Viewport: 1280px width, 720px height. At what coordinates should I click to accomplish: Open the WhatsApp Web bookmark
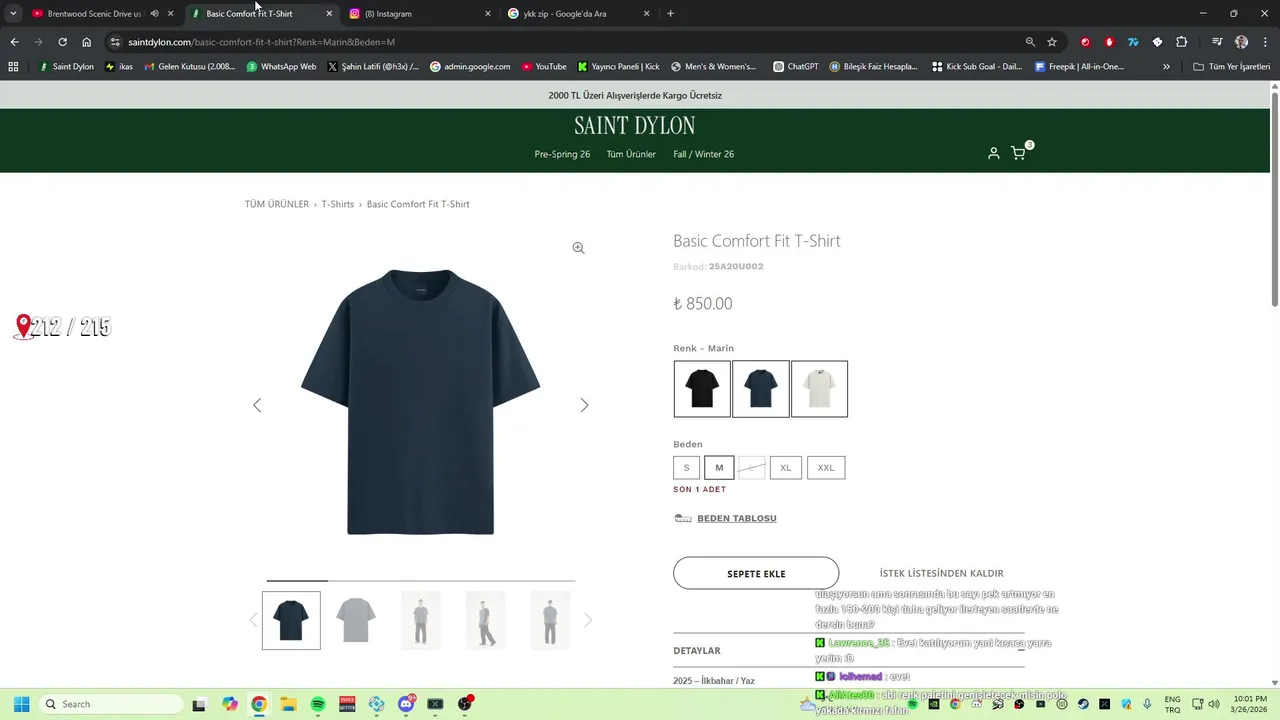coord(281,67)
